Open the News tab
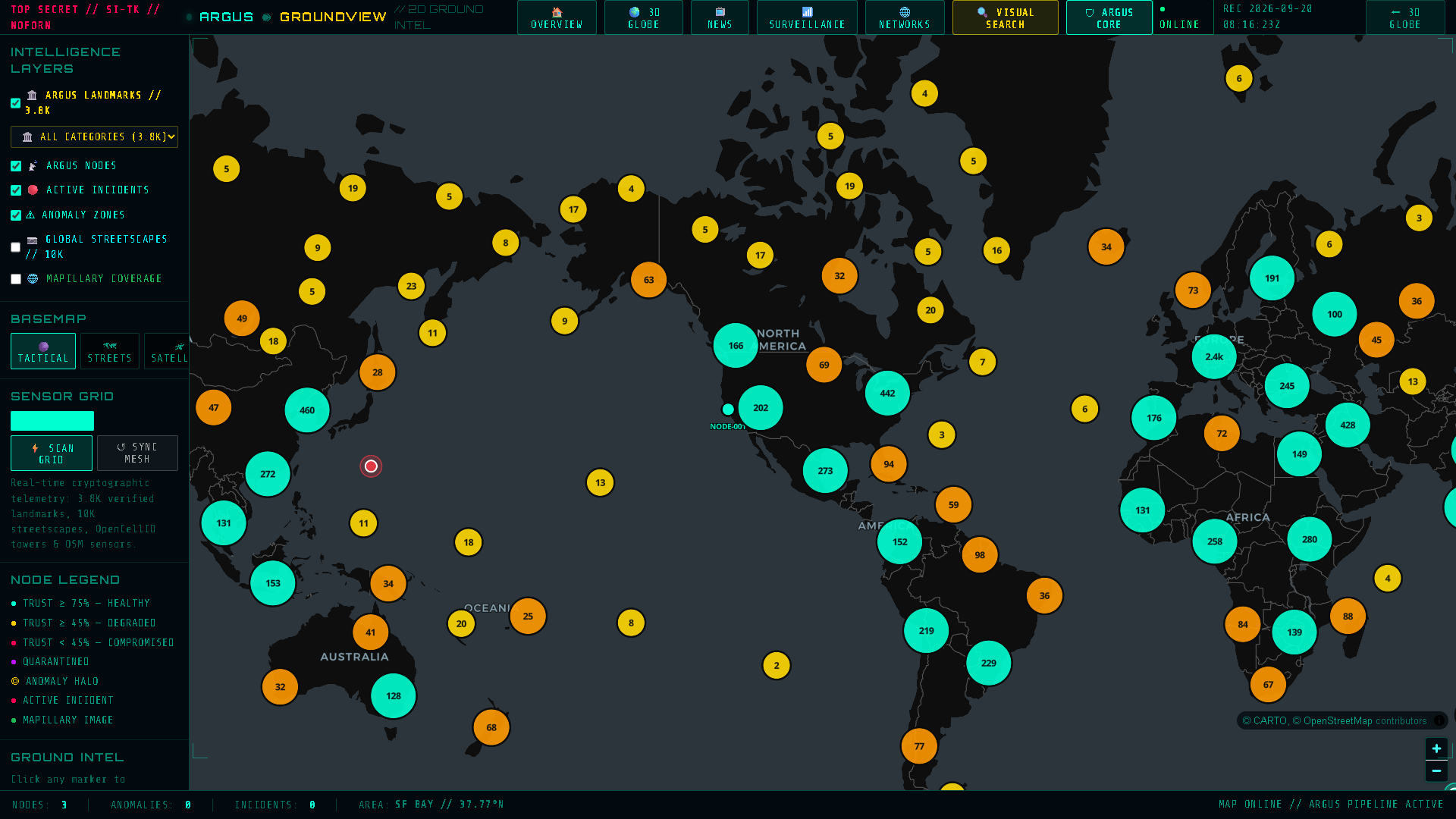Screen dimensions: 1456x819 point(720,17)
